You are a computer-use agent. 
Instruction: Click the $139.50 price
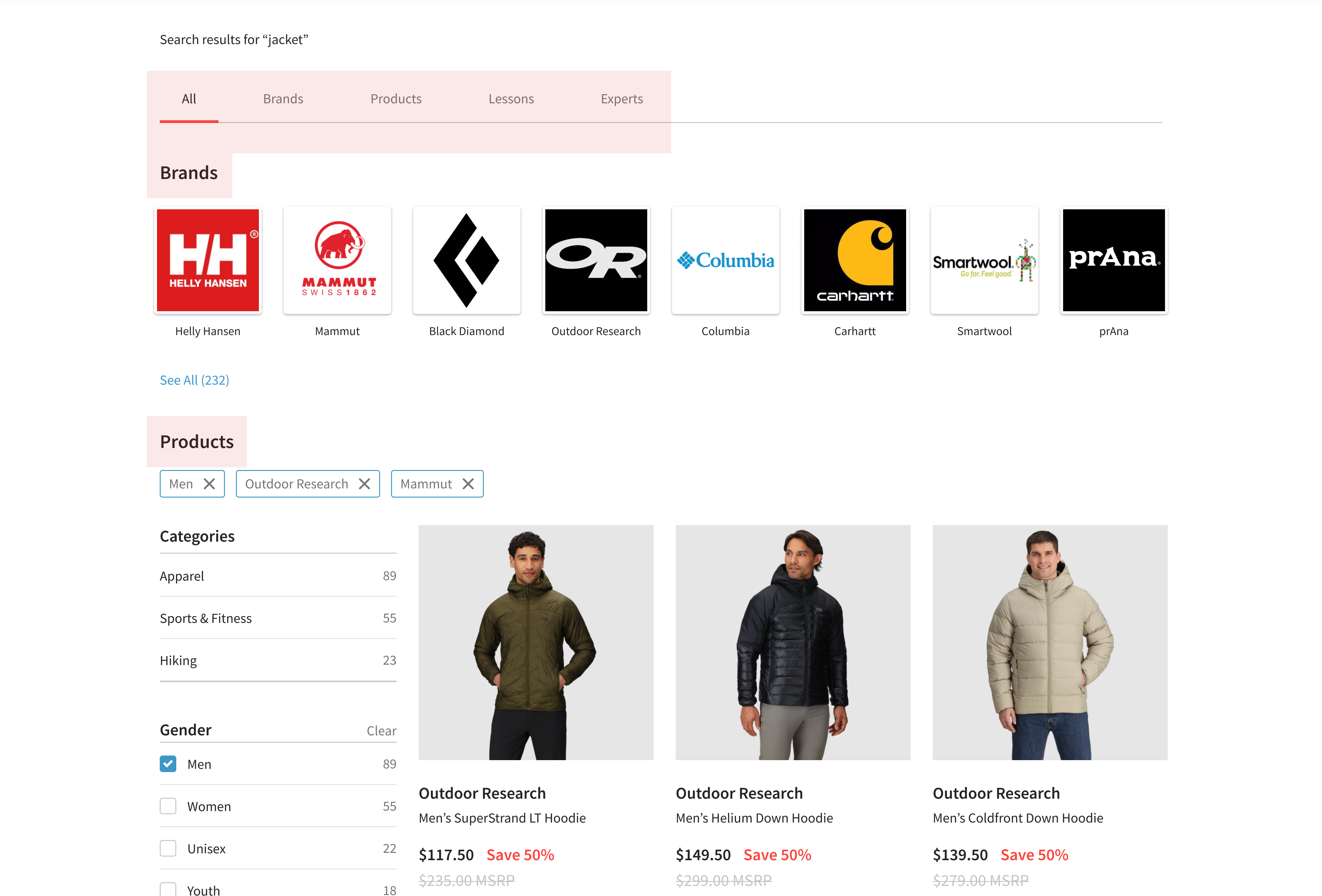pos(960,855)
